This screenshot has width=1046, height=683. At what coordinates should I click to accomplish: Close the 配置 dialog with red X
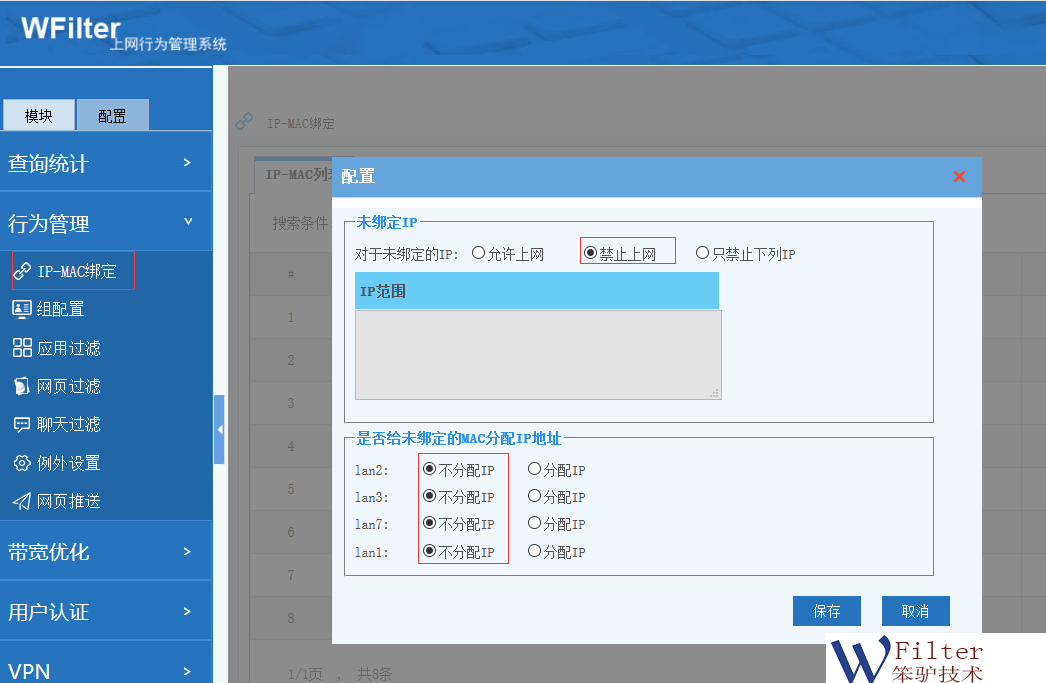point(959,177)
